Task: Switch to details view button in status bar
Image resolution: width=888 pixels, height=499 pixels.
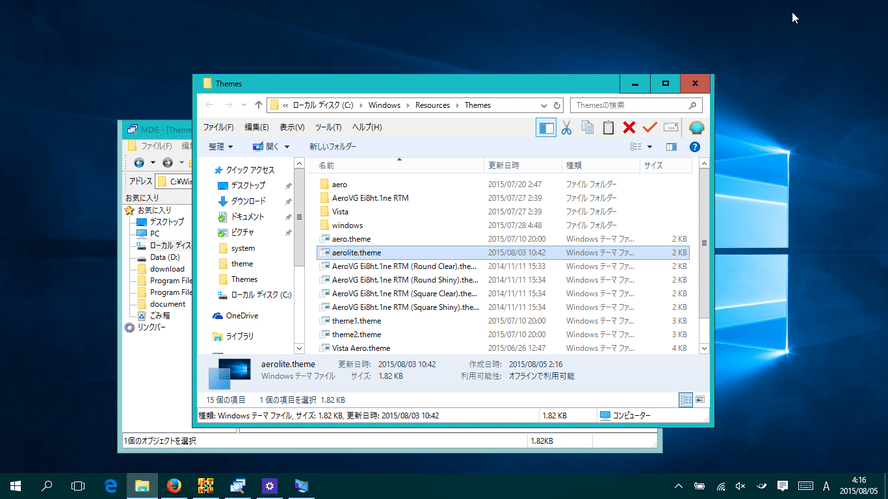Action: 685,400
